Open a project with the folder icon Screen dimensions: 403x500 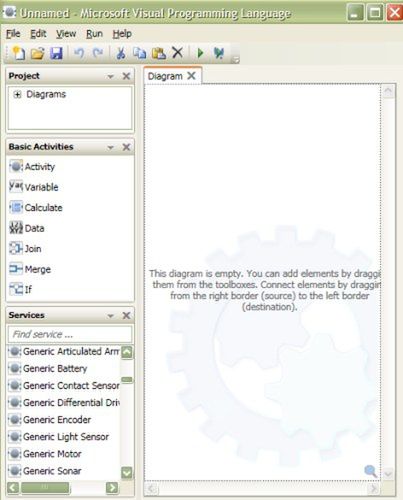[x=37, y=53]
